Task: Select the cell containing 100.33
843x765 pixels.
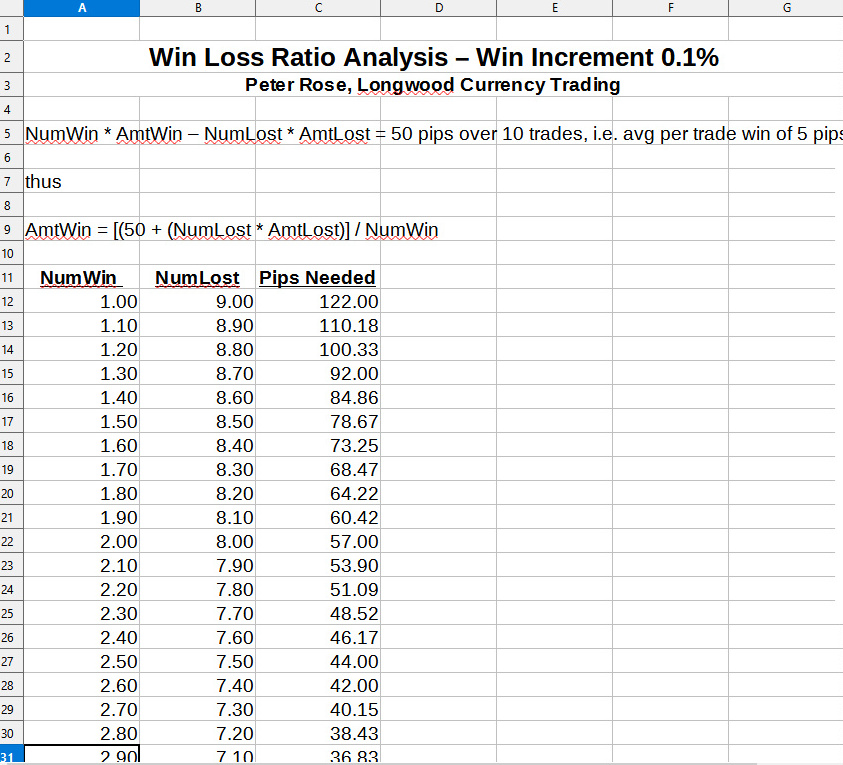Action: (x=347, y=350)
